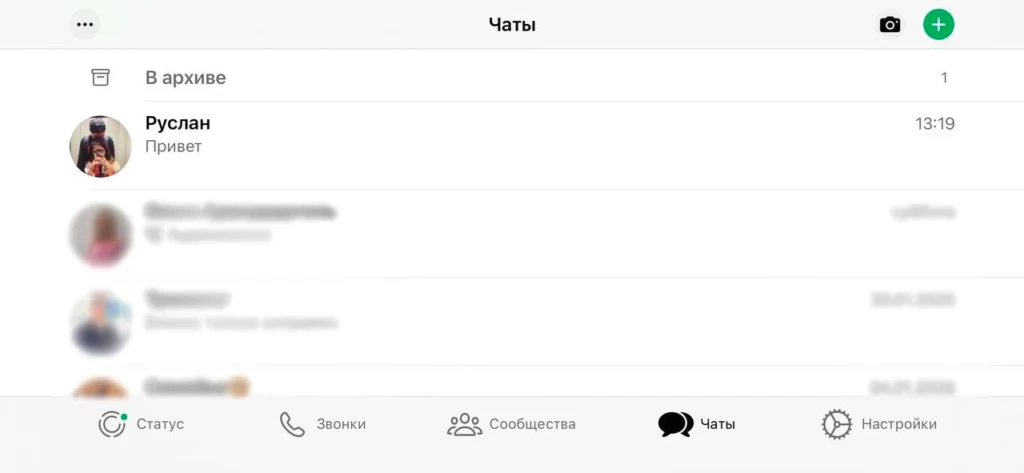
Task: Click the pink blurred contact avatar
Action: [x=101, y=235]
